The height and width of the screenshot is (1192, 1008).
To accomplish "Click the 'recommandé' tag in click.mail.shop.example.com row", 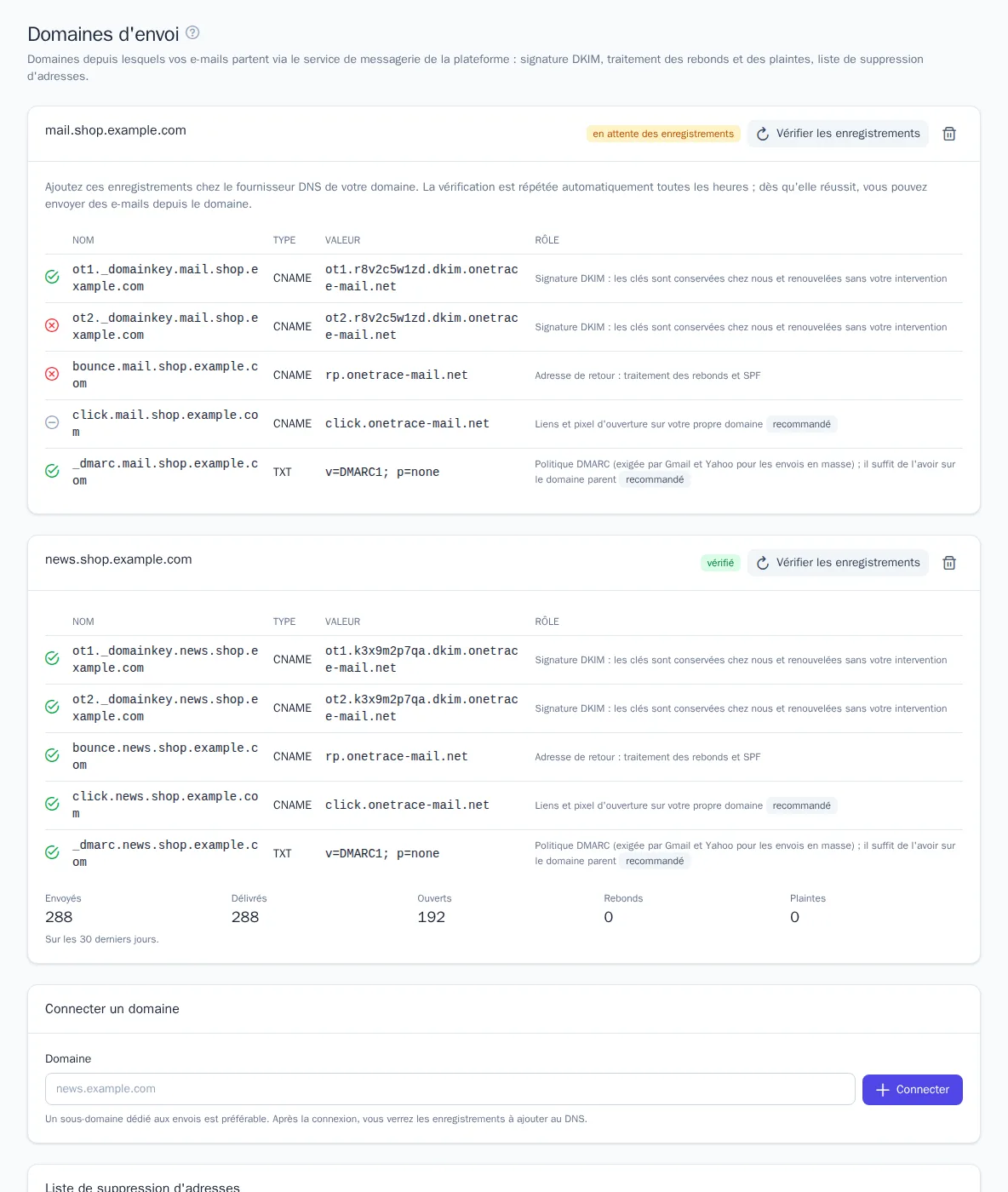I will [x=802, y=424].
